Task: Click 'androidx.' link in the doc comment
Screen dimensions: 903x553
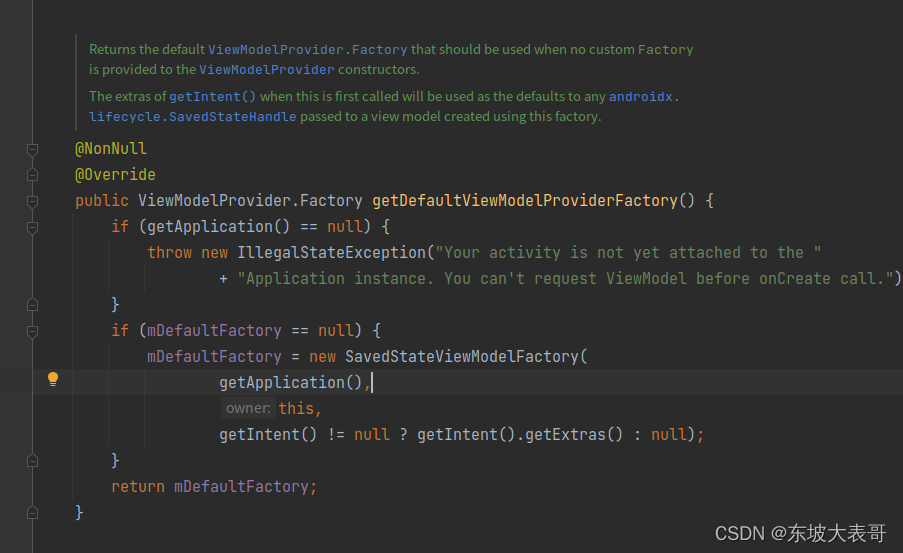Action: click(x=644, y=97)
